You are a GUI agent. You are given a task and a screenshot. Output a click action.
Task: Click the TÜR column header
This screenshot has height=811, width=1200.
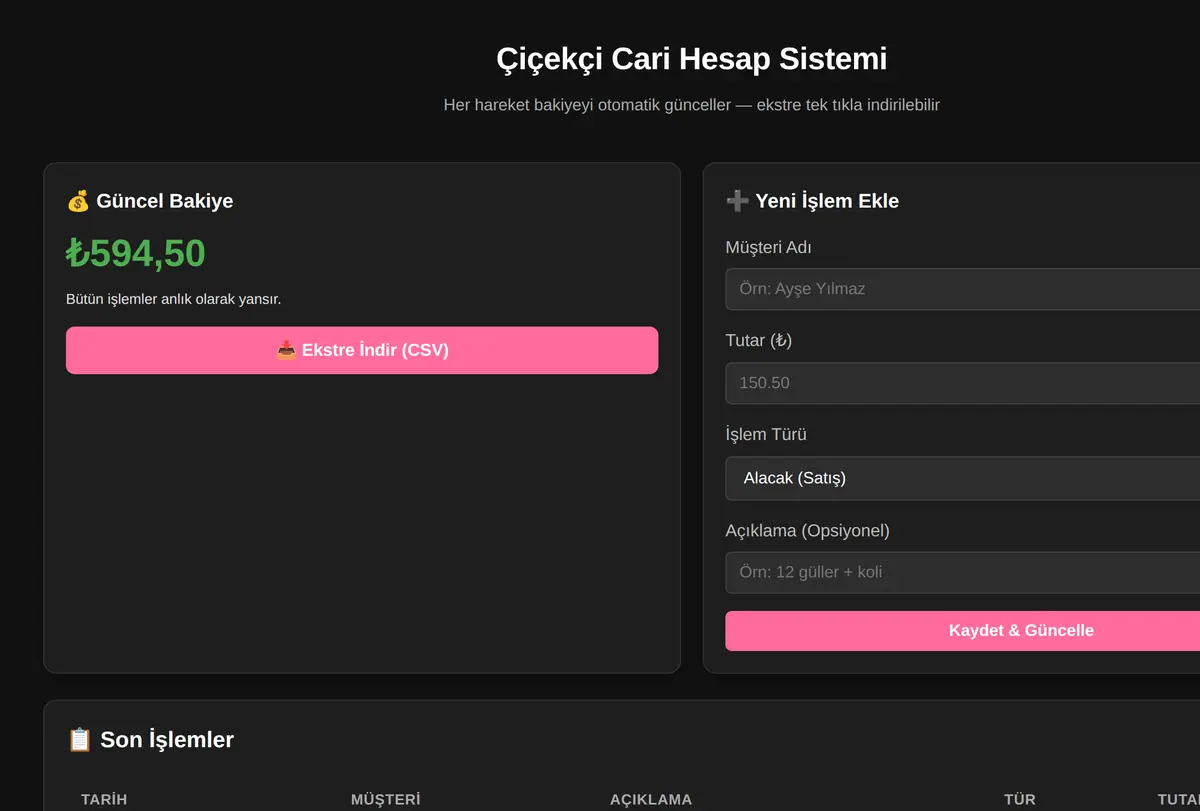[1020, 800]
